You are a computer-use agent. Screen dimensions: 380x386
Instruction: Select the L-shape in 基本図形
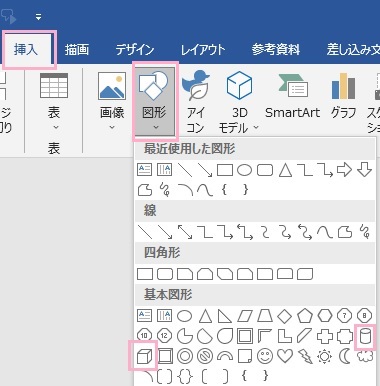click(285, 336)
